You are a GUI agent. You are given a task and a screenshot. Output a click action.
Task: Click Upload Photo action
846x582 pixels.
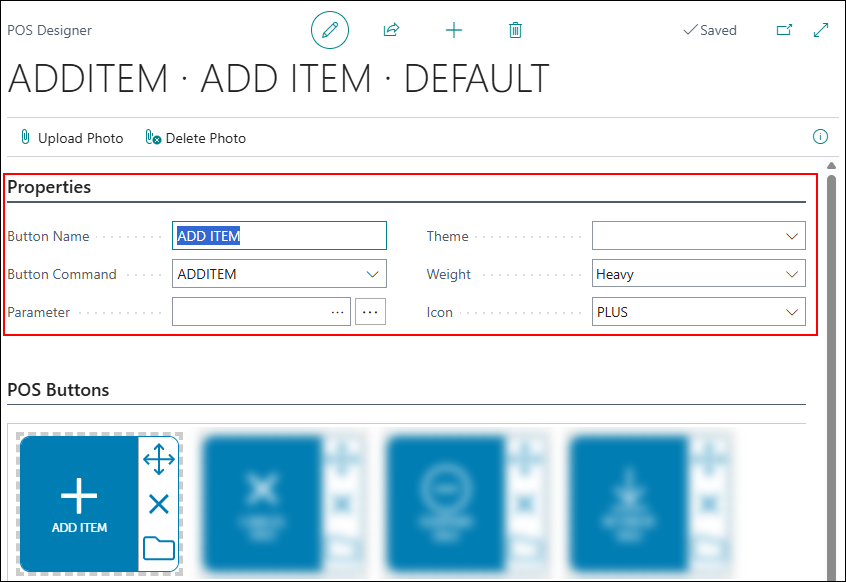click(71, 138)
